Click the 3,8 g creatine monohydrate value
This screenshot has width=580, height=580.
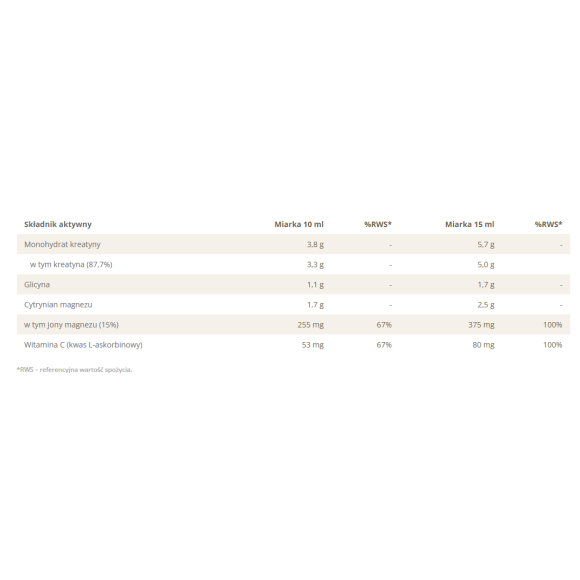coord(315,245)
